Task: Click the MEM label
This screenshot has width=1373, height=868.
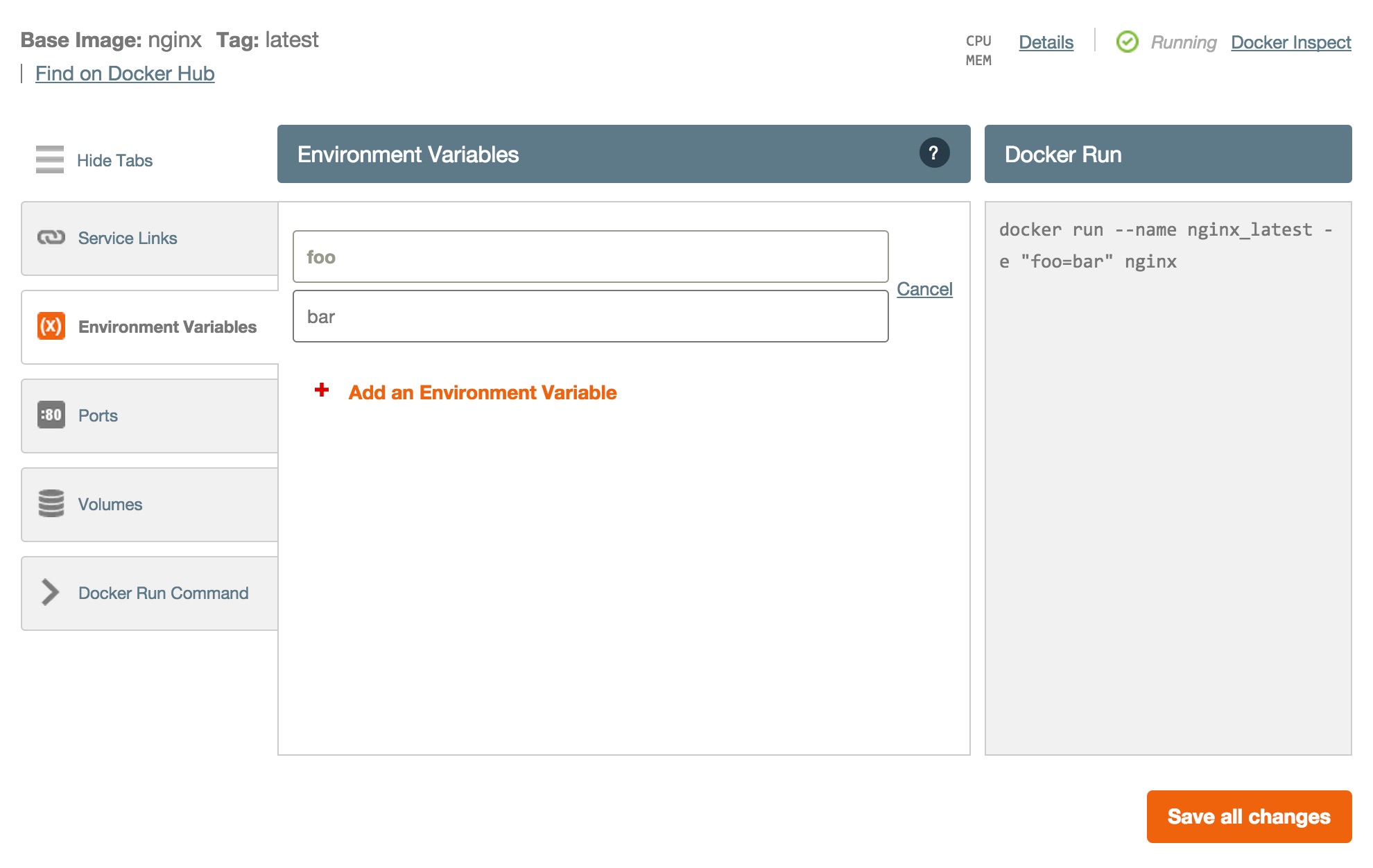Action: coord(978,60)
